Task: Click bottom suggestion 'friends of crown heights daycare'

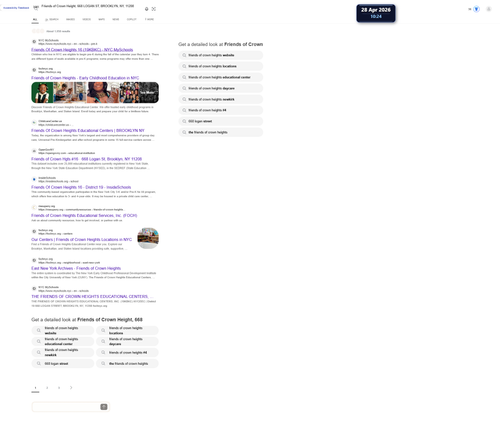Action: click(x=127, y=341)
